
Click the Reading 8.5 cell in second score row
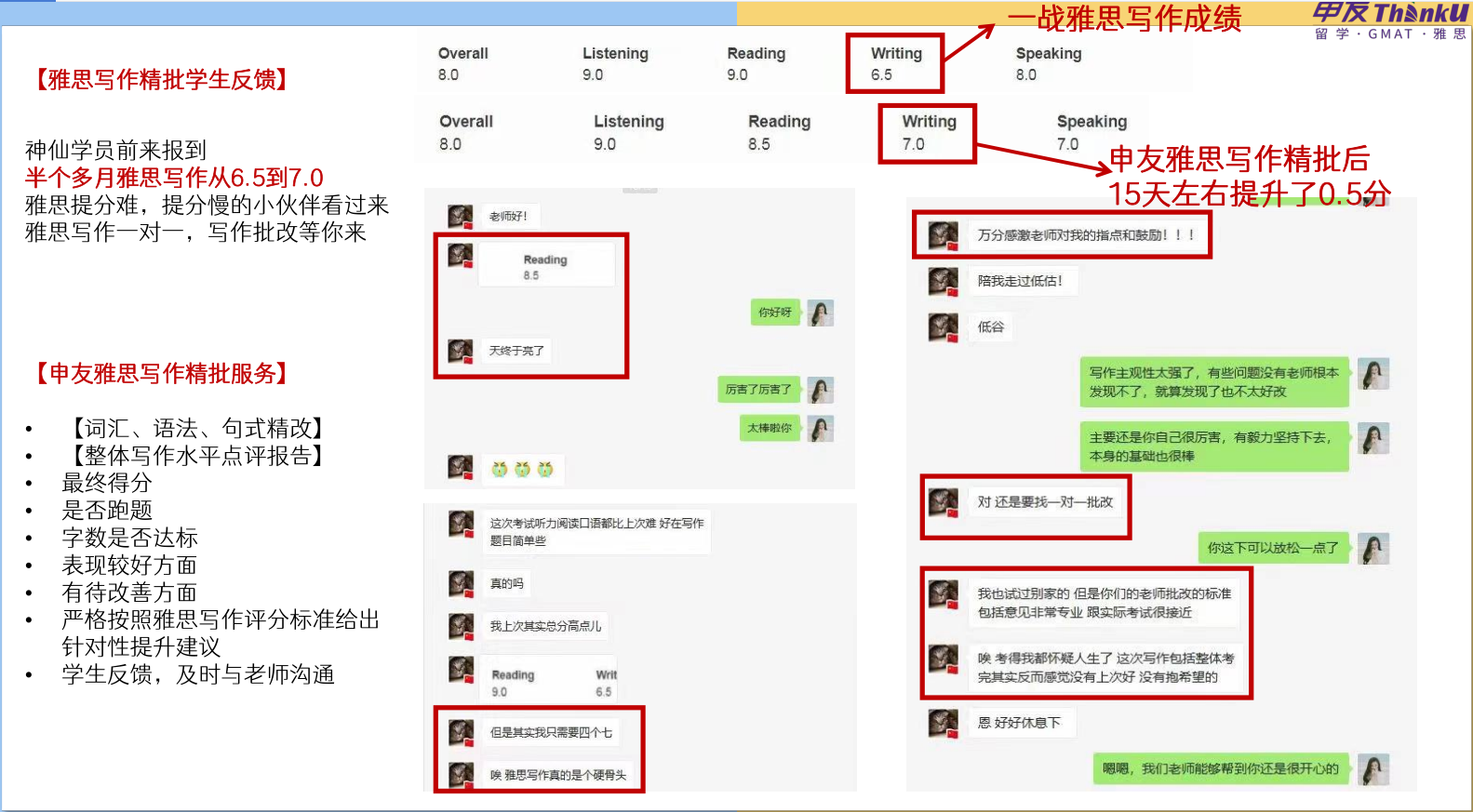(x=779, y=133)
